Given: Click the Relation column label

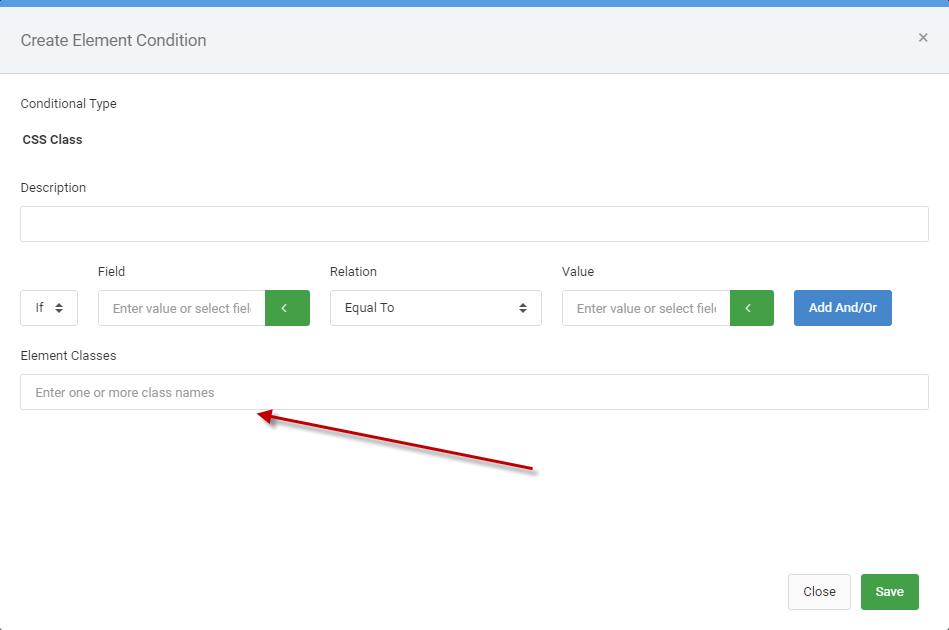Looking at the screenshot, I should pyautogui.click(x=353, y=272).
